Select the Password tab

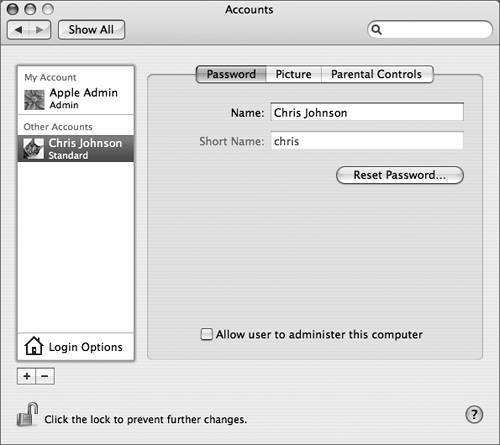[x=231, y=74]
